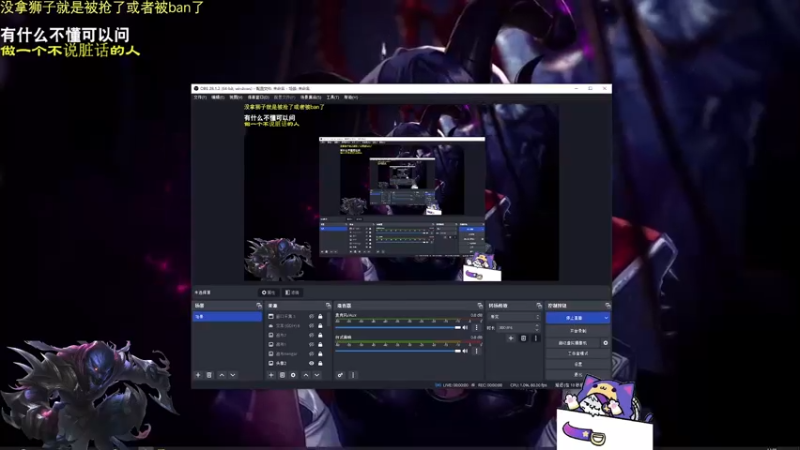Open advanced audio properties gears icon
Viewport: 800px width, 450px height.
coord(340,375)
